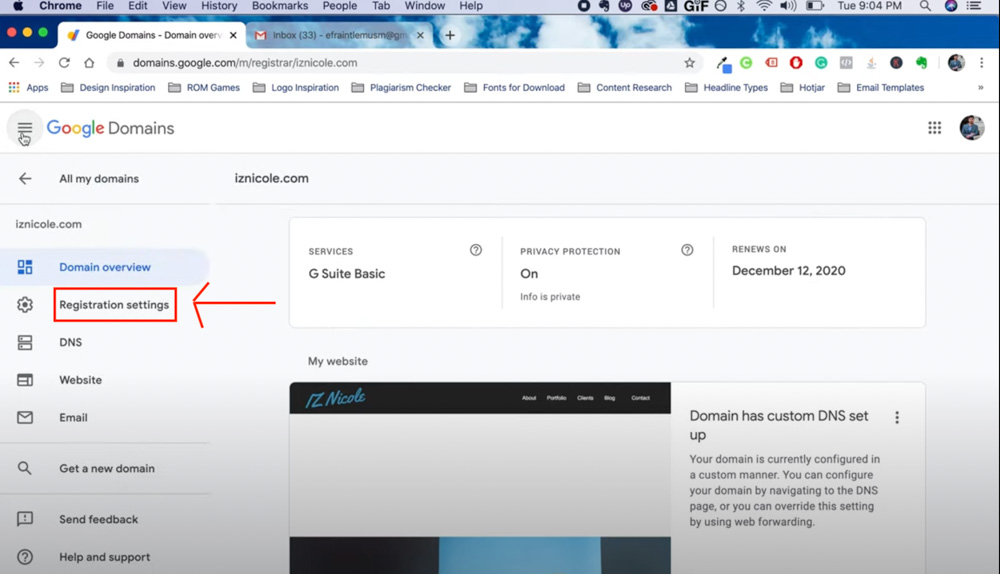
Task: Open the Bookmarks menu in menu bar
Action: pyautogui.click(x=279, y=6)
